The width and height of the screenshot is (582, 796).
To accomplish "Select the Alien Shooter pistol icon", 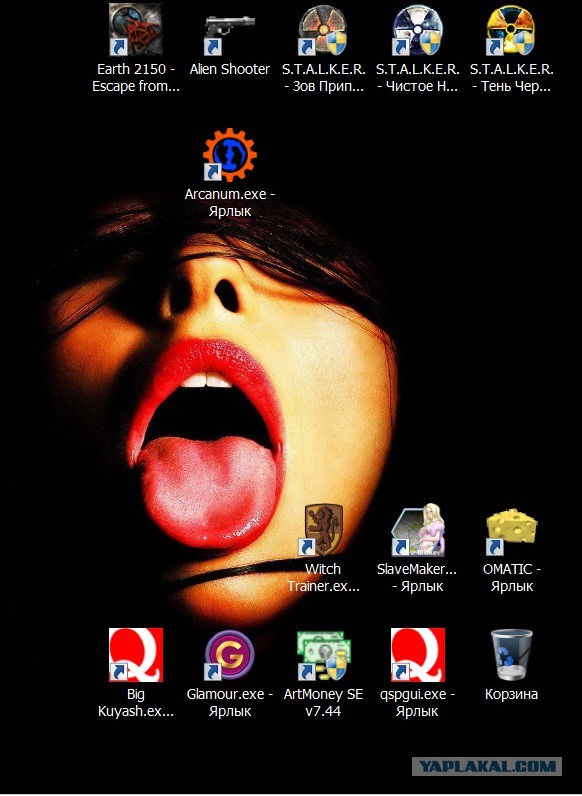I will pyautogui.click(x=230, y=33).
